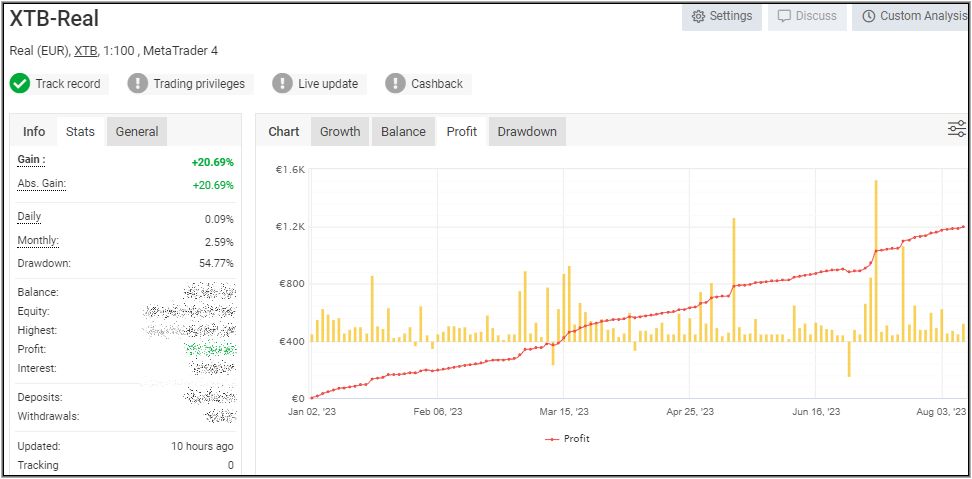This screenshot has width=972, height=479.
Task: Toggle the Profit series in chart legend
Action: [567, 438]
